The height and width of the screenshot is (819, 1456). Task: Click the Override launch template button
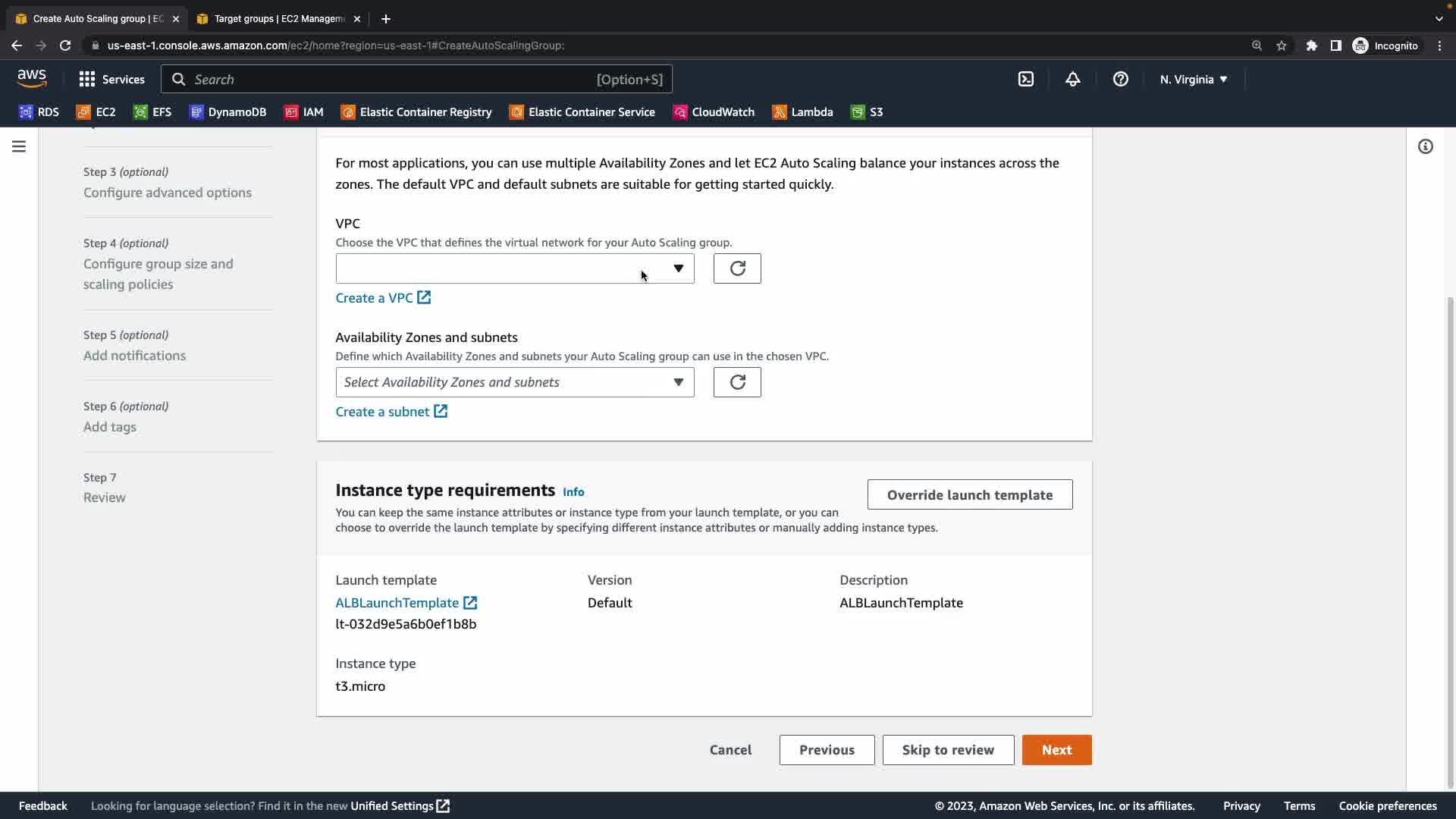point(969,495)
